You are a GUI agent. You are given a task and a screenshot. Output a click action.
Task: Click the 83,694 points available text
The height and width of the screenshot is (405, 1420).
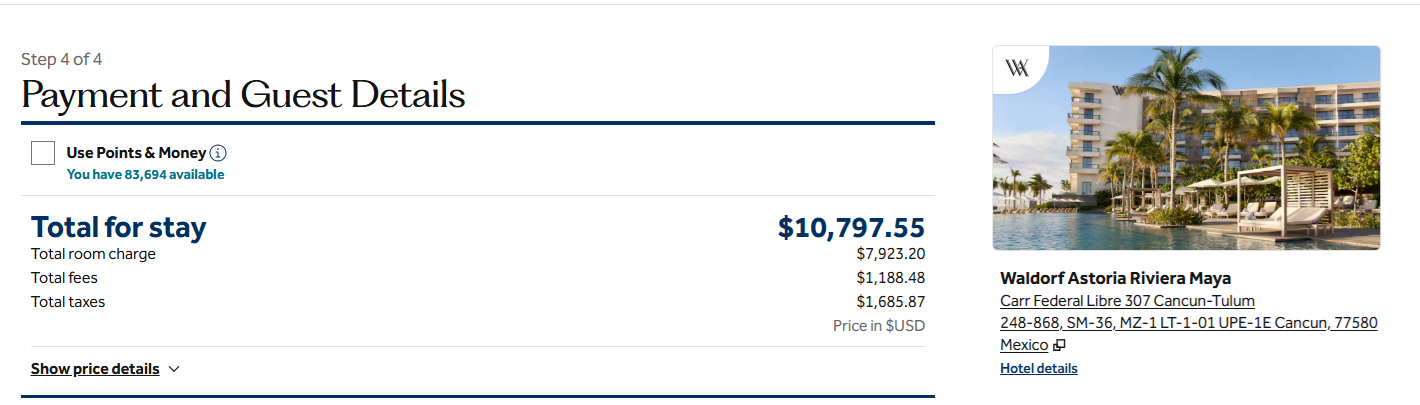[145, 175]
